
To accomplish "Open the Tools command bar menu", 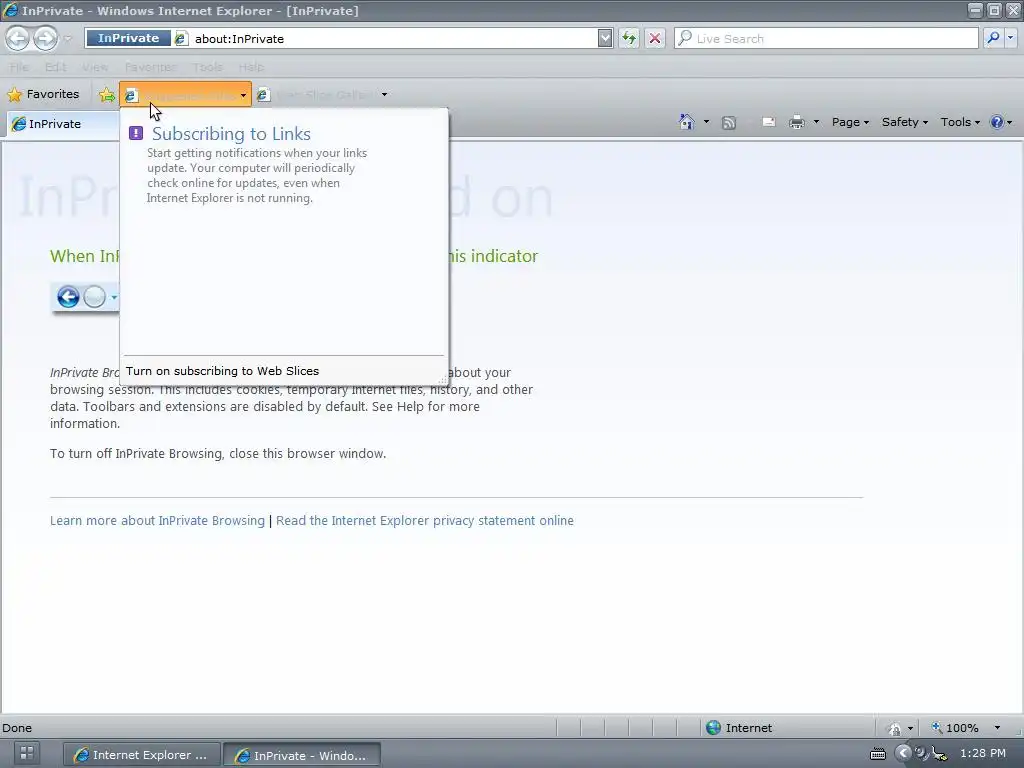I will tap(960, 122).
